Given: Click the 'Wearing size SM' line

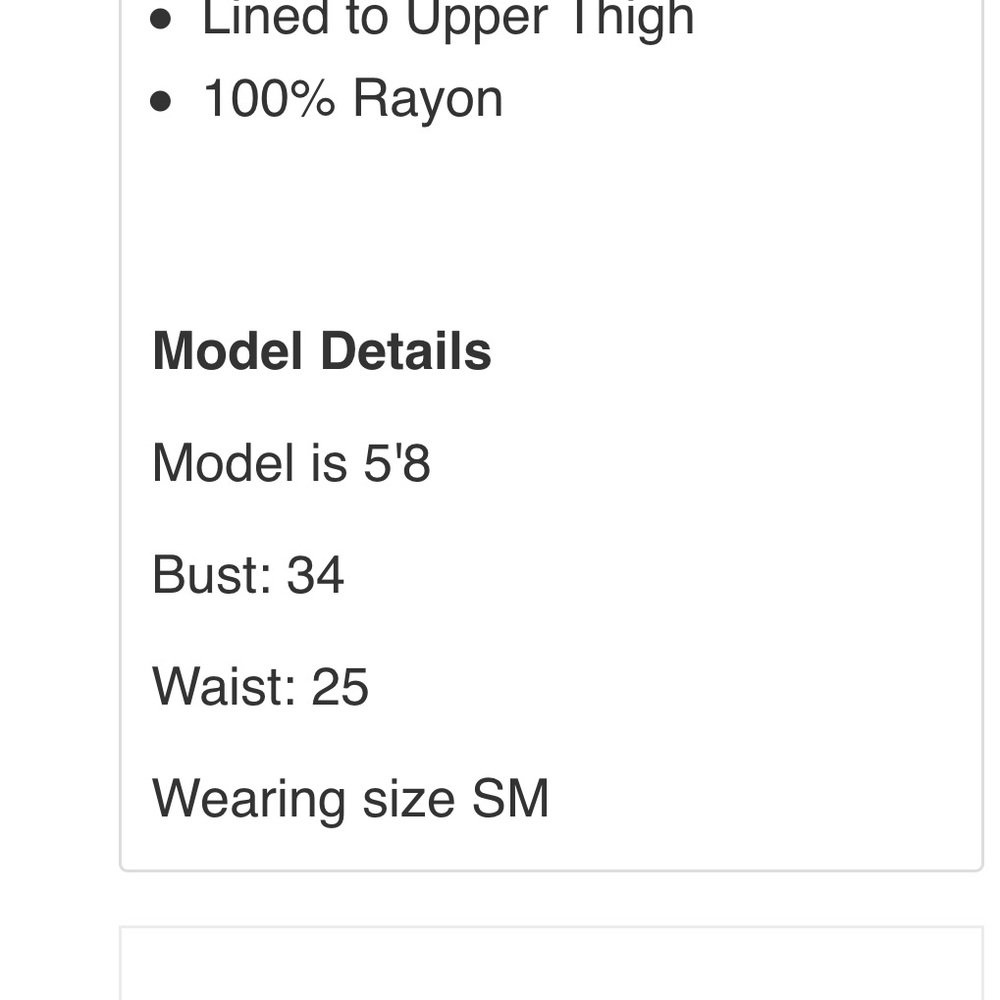Looking at the screenshot, I should coord(350,800).
